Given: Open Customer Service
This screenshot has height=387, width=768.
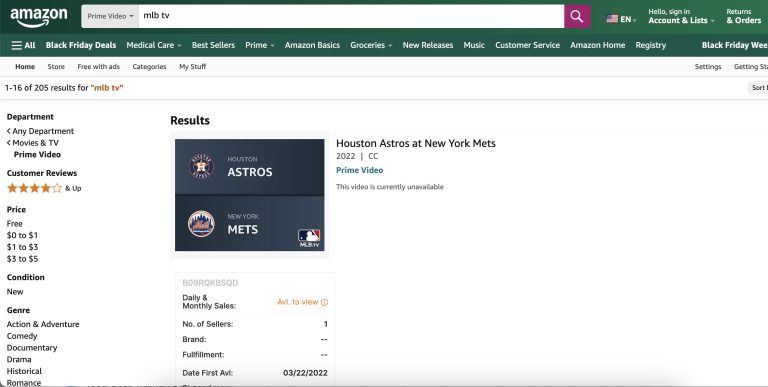Looking at the screenshot, I should (527, 45).
